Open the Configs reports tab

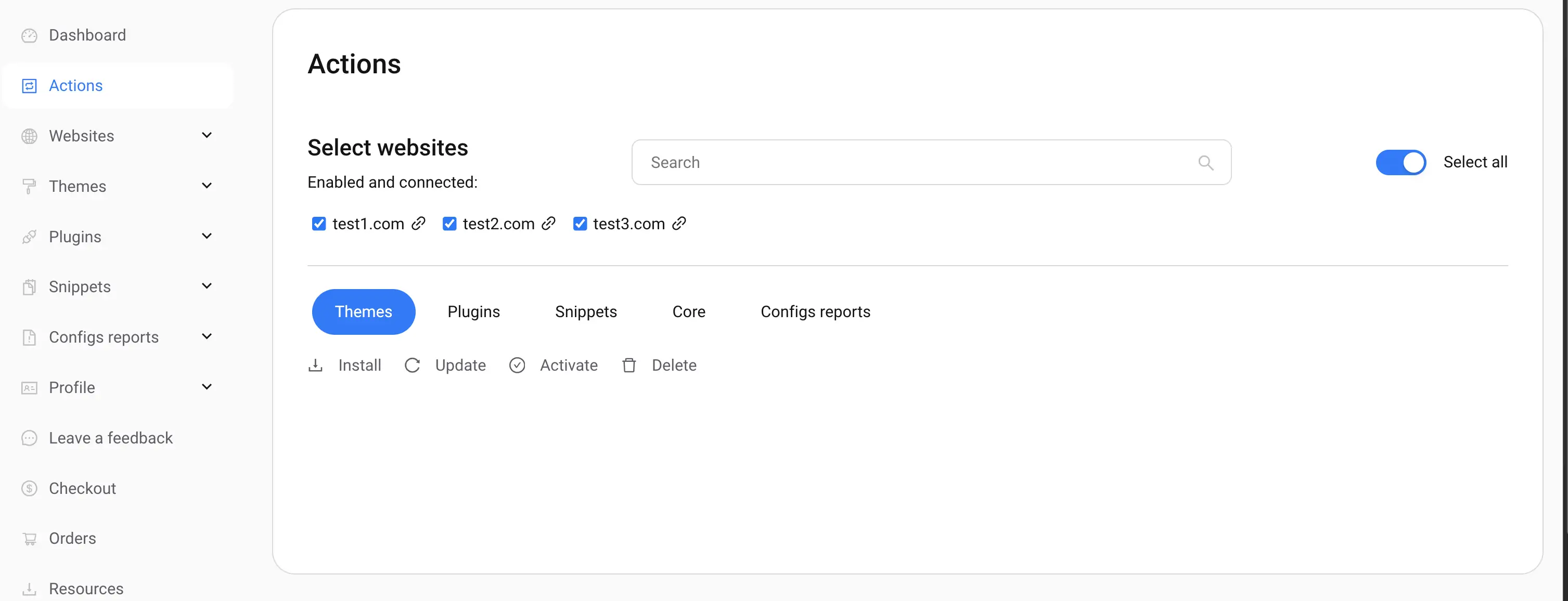click(x=815, y=311)
